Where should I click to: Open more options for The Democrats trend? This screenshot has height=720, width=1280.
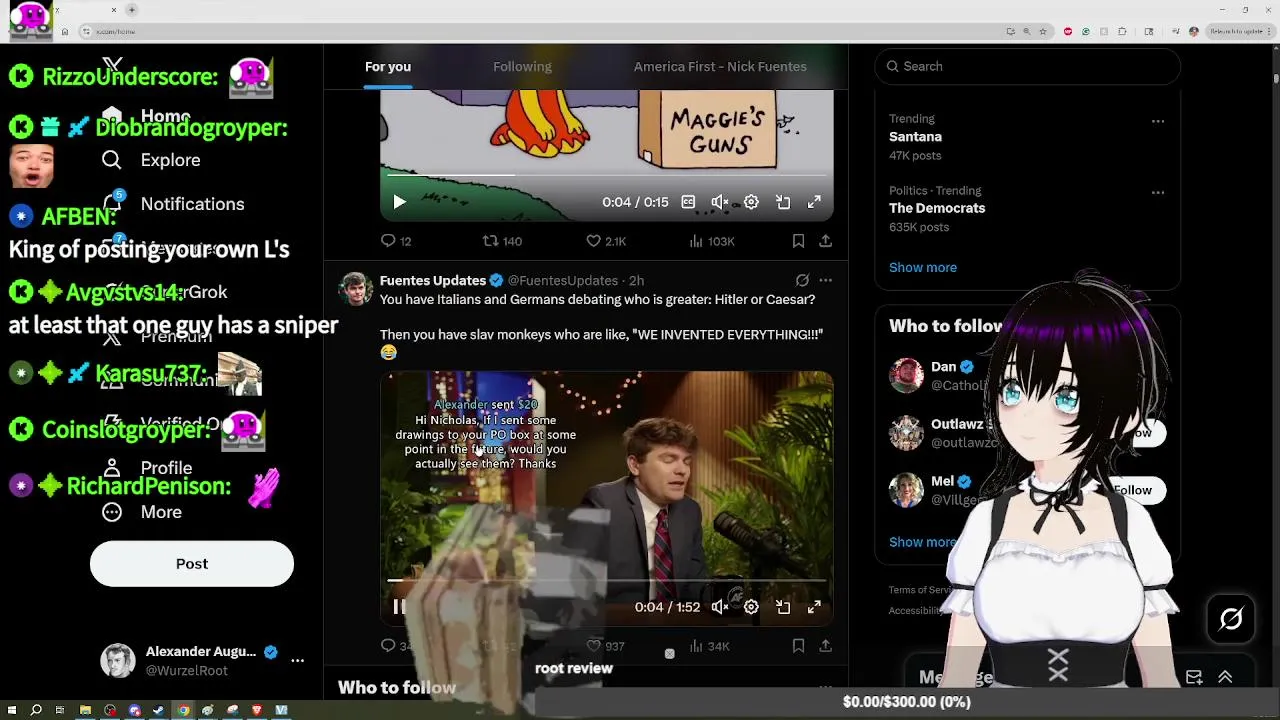[x=1158, y=192]
